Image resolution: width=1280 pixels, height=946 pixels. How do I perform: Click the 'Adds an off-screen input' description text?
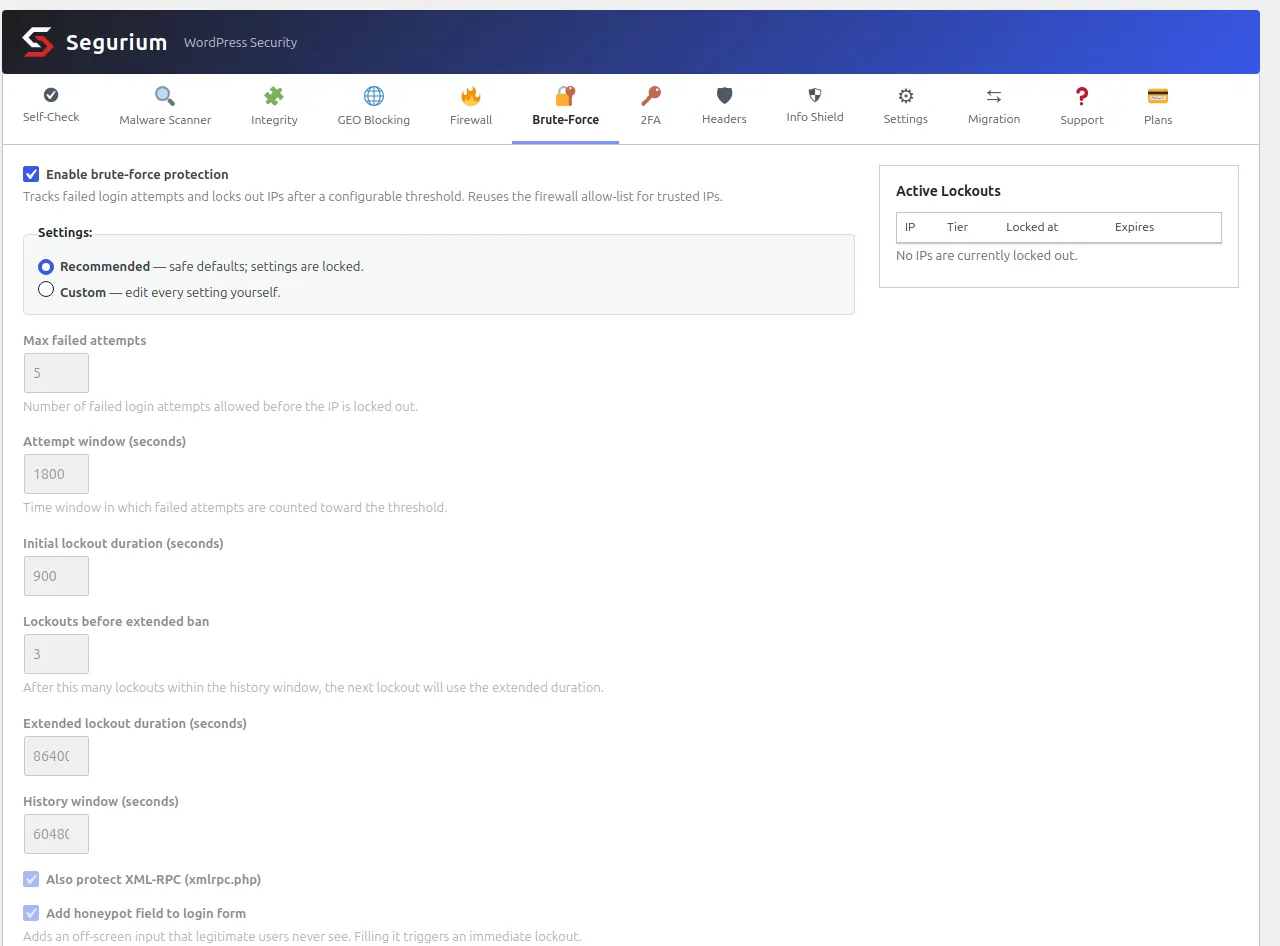[x=302, y=937]
